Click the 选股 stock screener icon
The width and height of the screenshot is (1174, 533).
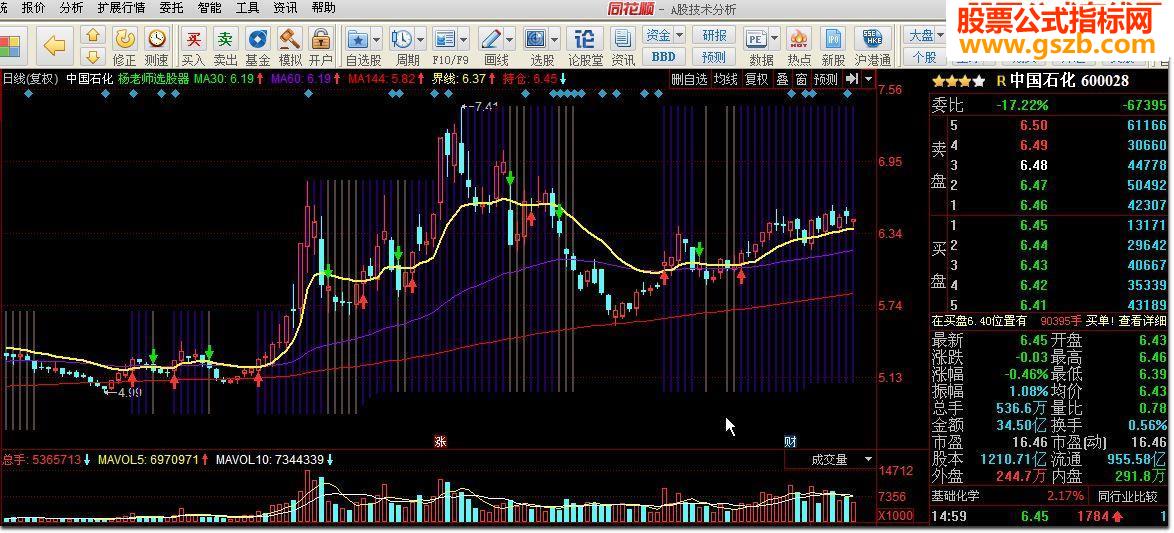pyautogui.click(x=535, y=38)
